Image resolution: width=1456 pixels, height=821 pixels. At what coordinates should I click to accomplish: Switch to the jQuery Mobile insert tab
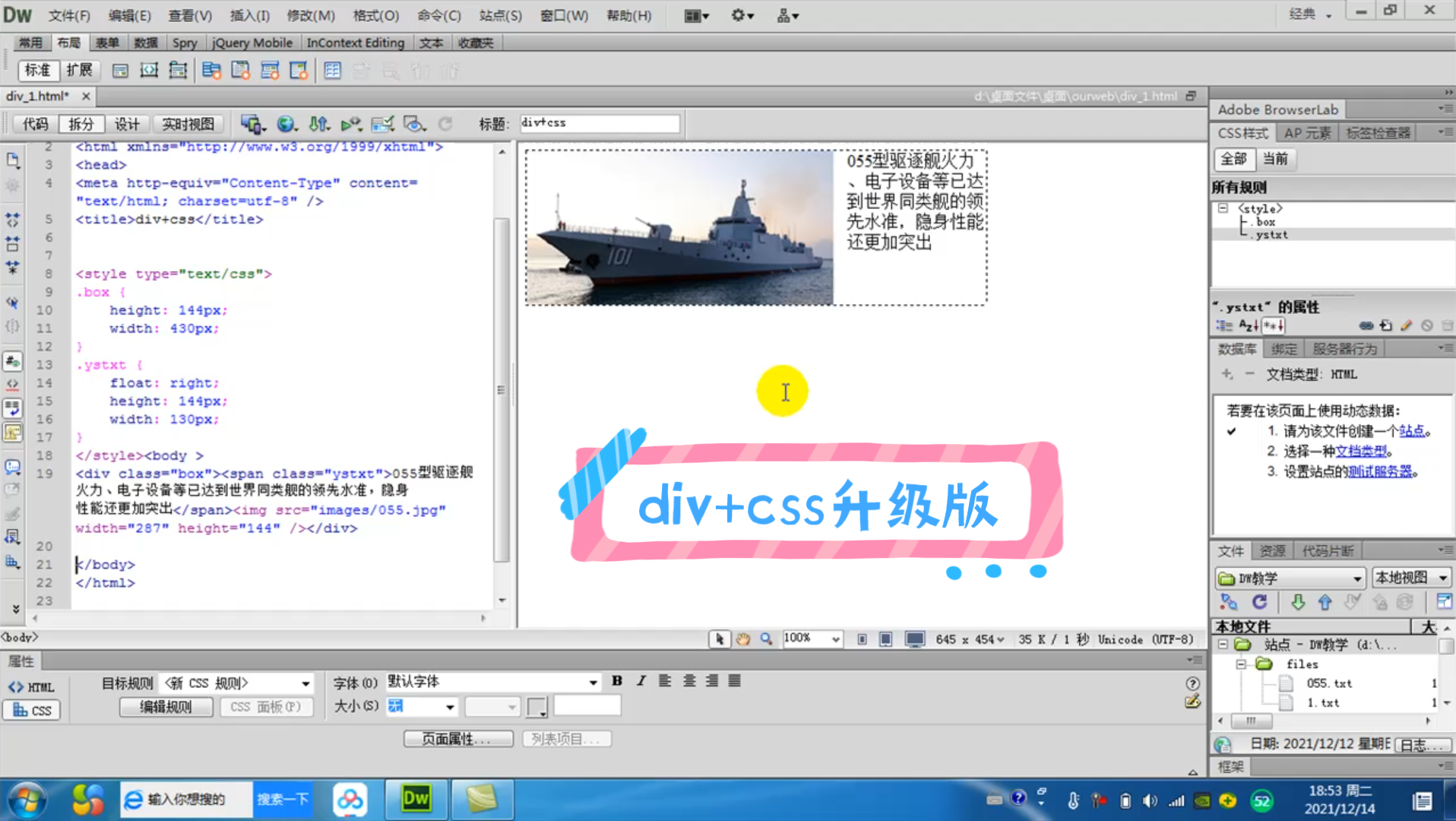pyautogui.click(x=252, y=43)
